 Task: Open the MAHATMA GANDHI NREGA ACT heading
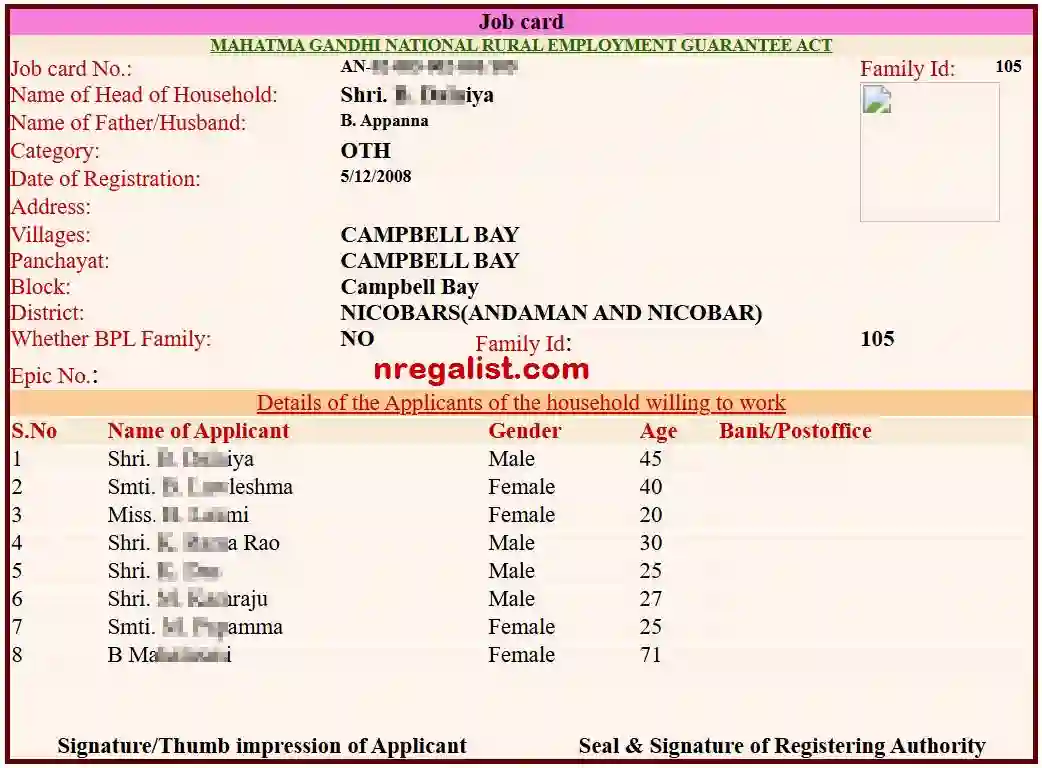point(521,45)
